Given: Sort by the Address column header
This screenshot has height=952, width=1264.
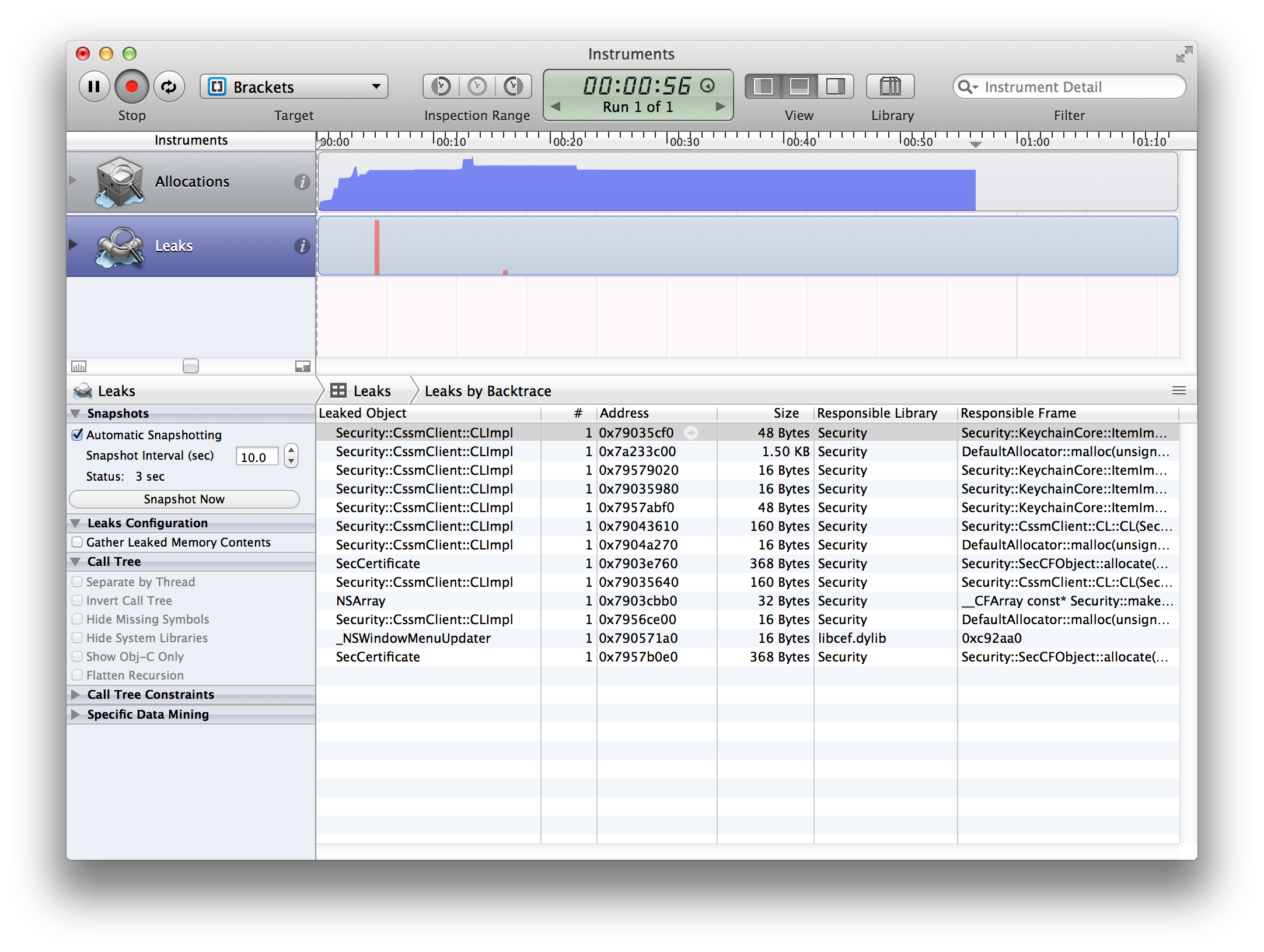Looking at the screenshot, I should pyautogui.click(x=657, y=413).
